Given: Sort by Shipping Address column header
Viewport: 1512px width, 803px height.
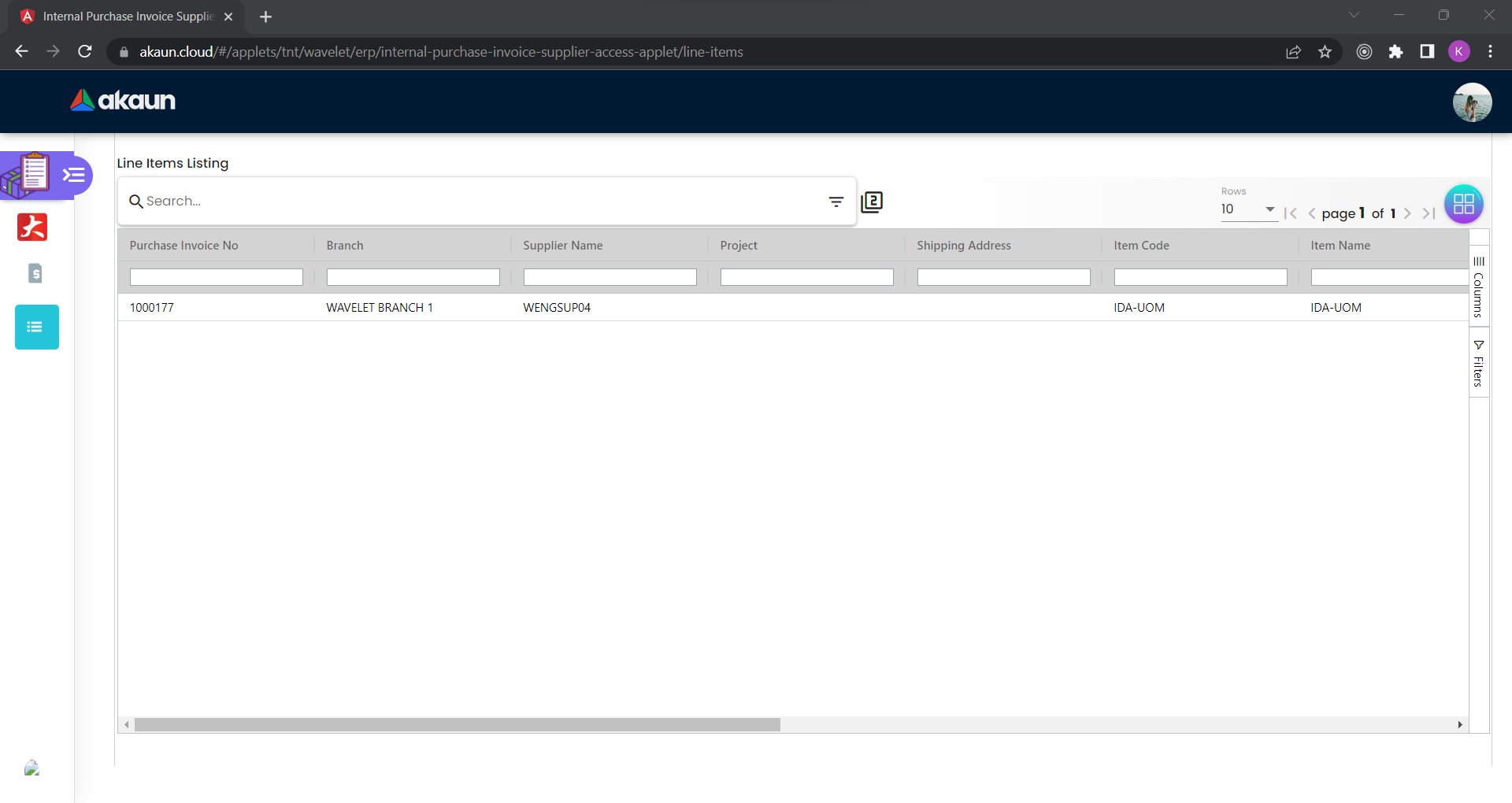Looking at the screenshot, I should coord(964,246).
